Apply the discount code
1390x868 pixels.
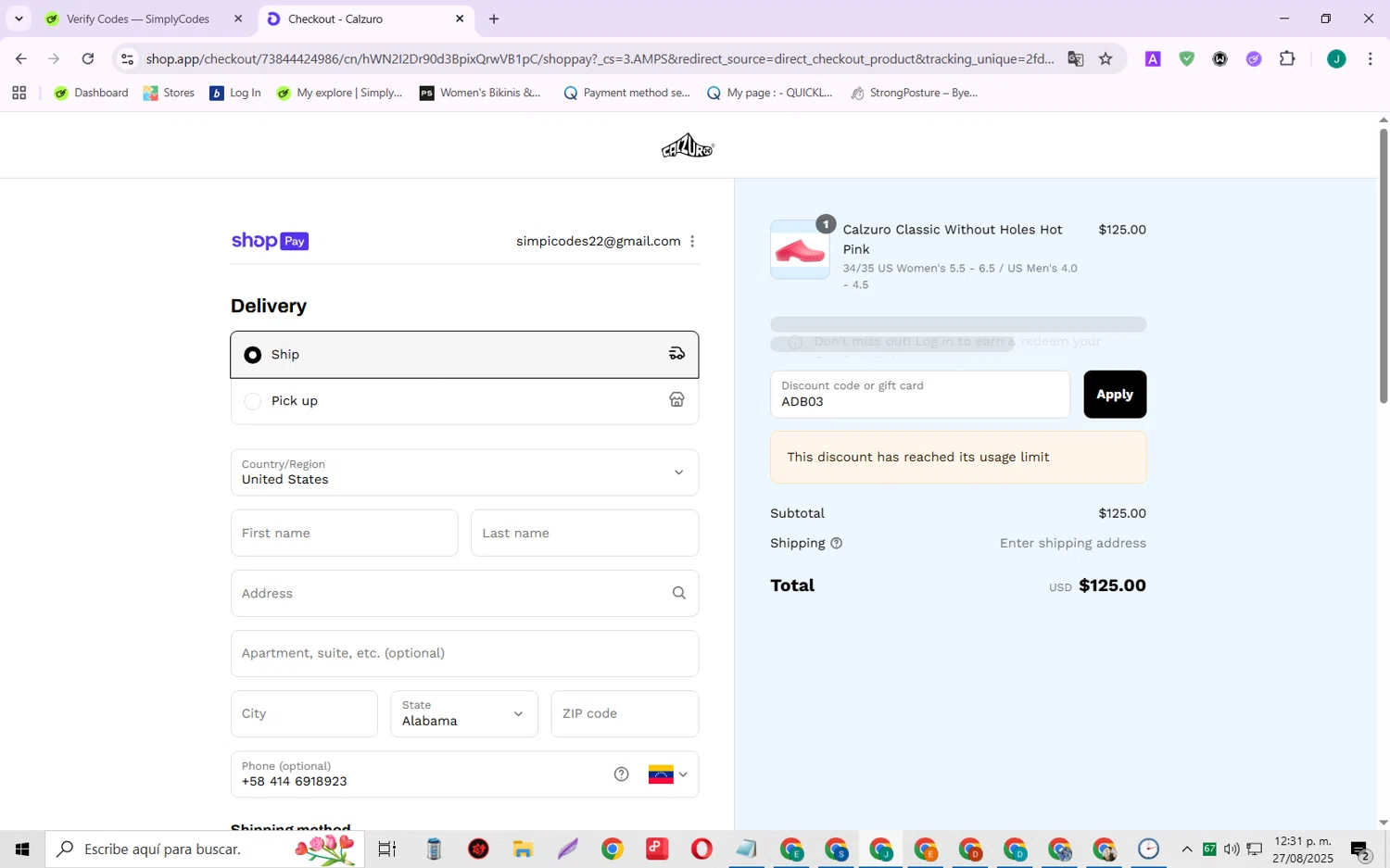[x=1115, y=395]
